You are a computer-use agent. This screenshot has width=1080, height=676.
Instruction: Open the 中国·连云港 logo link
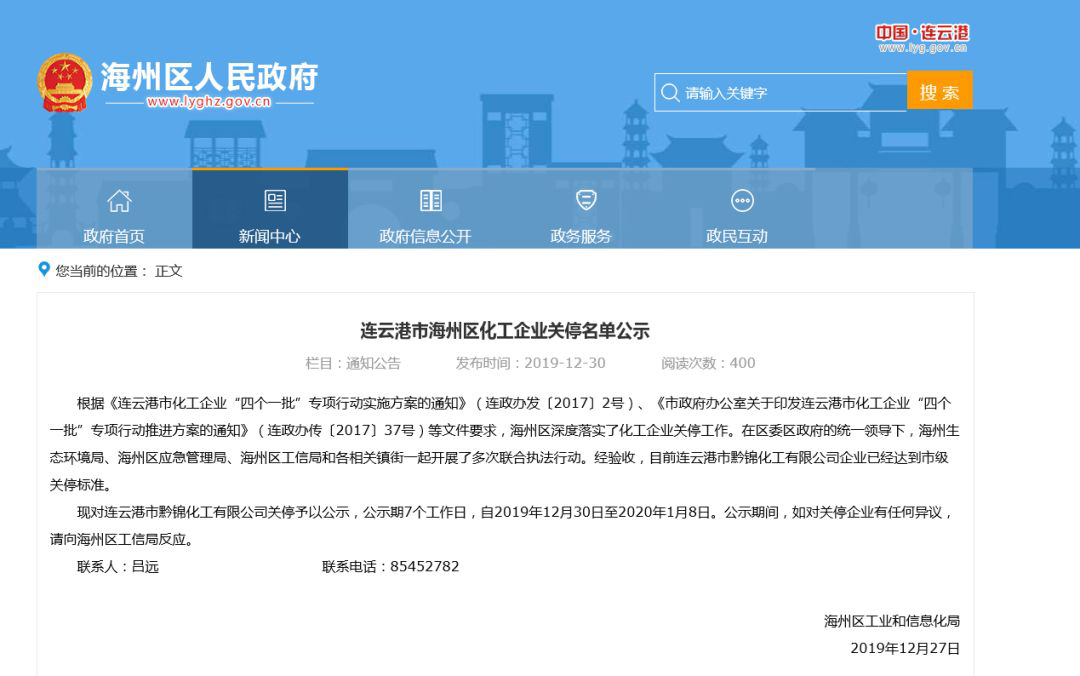[922, 32]
